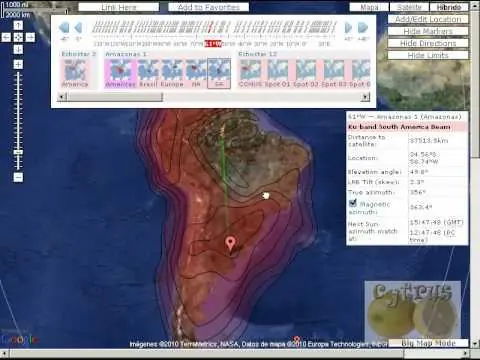
Task: Jump satellites far right with the double arrow
Action: 363,28
